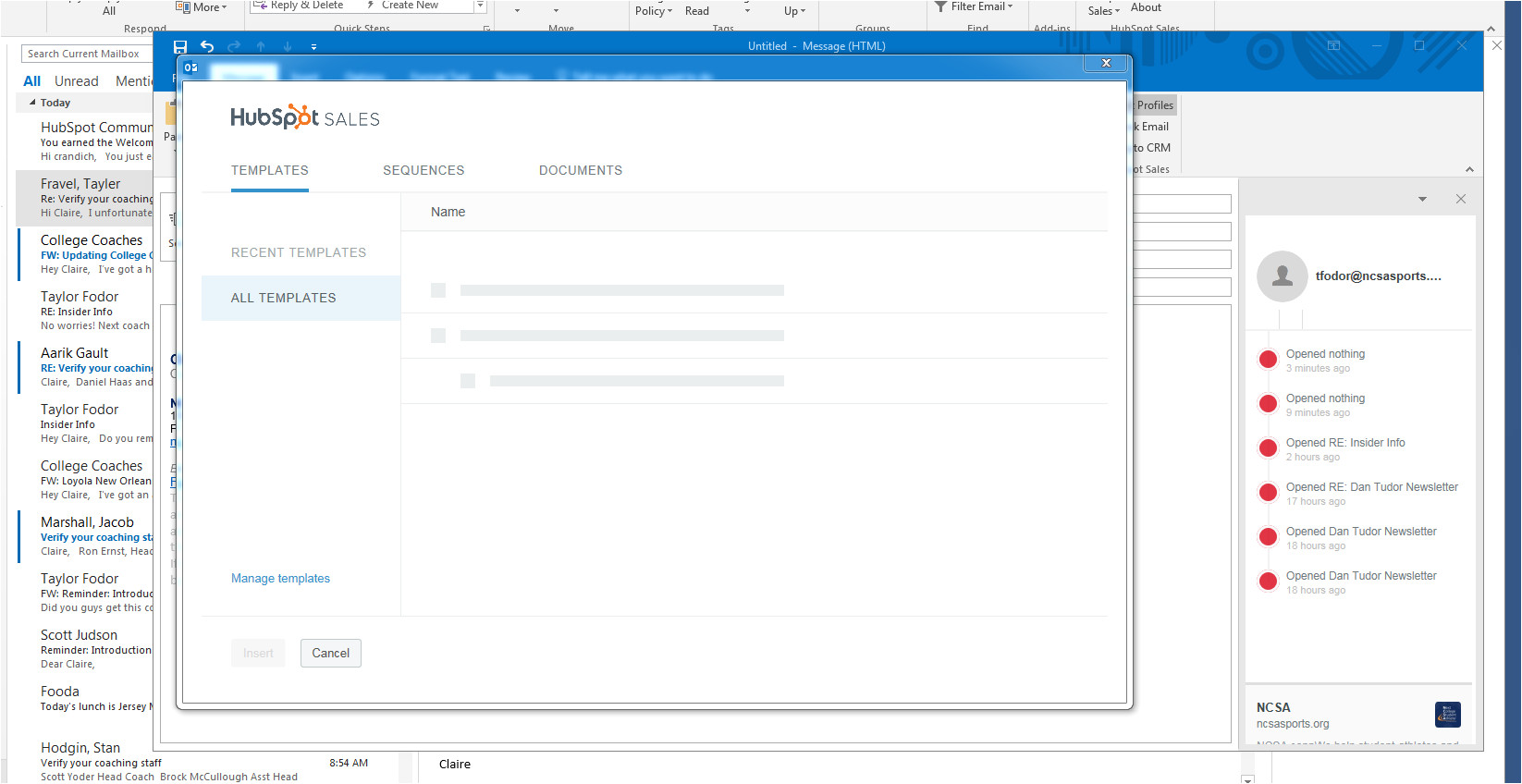Click the Outlook icon in dialog title bar
This screenshot has height=784, width=1522.
click(190, 67)
